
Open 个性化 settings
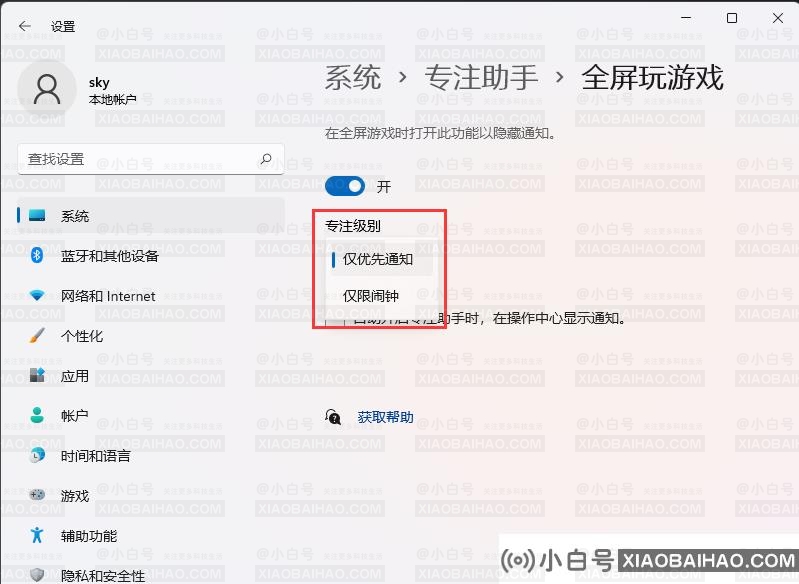point(151,336)
